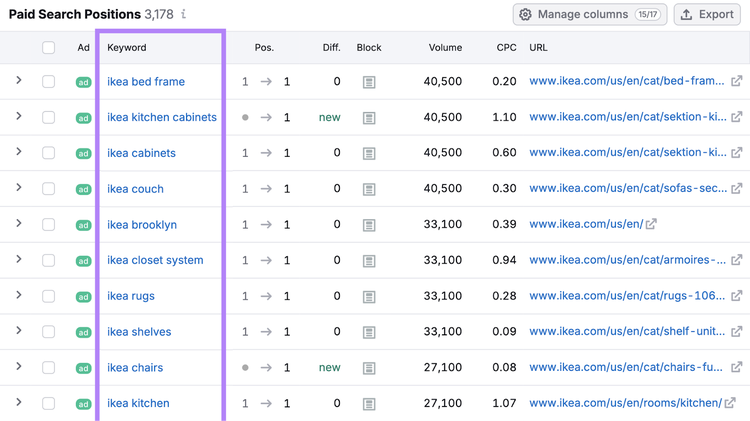
Task: Open external link icon for chairs URL
Action: pyautogui.click(x=737, y=367)
